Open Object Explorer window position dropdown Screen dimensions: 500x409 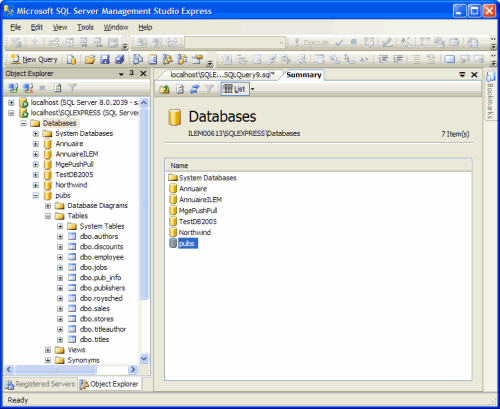click(x=121, y=74)
